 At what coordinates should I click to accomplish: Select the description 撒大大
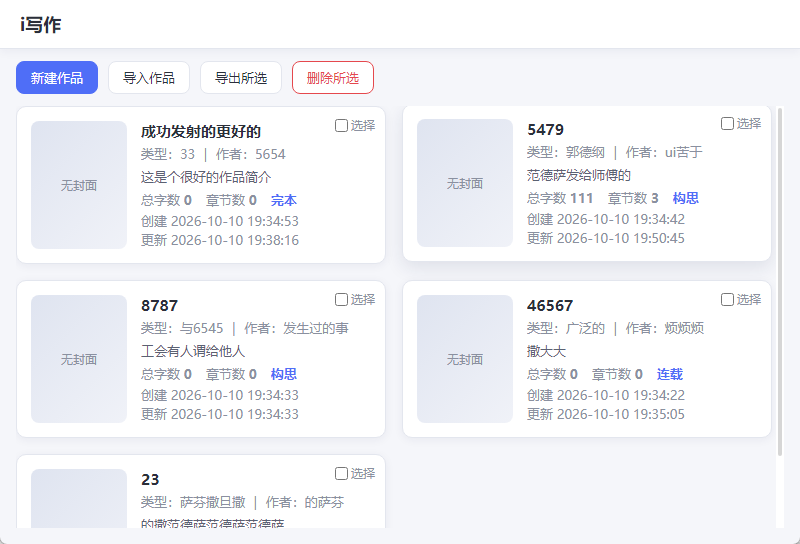click(546, 351)
